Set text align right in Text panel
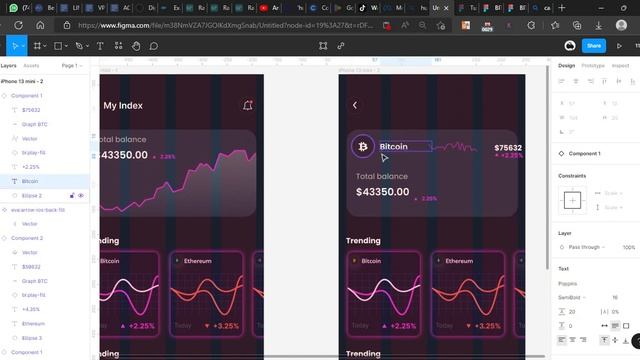 (x=583, y=340)
